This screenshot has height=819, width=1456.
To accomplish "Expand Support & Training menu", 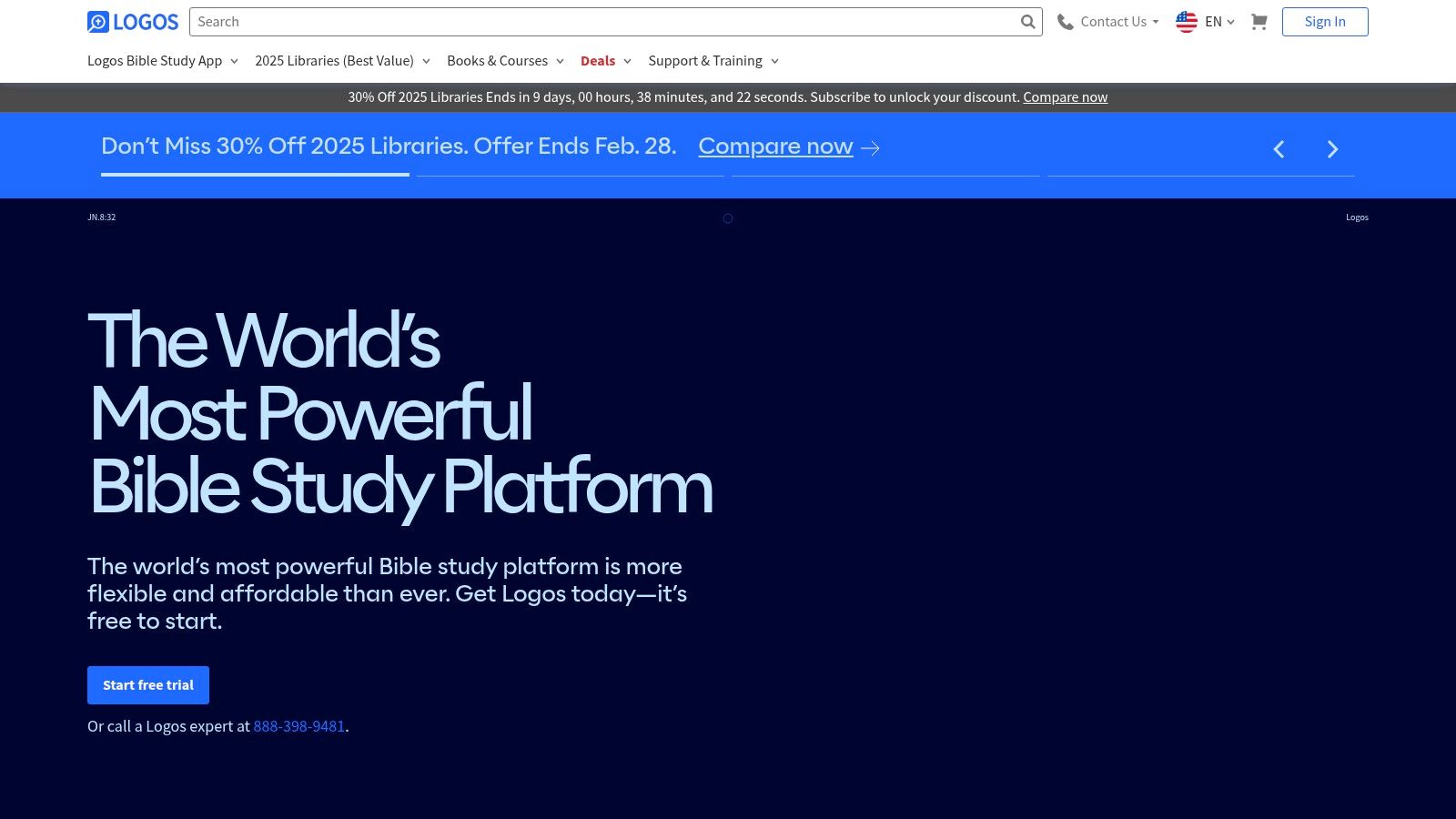I will coord(713,61).
